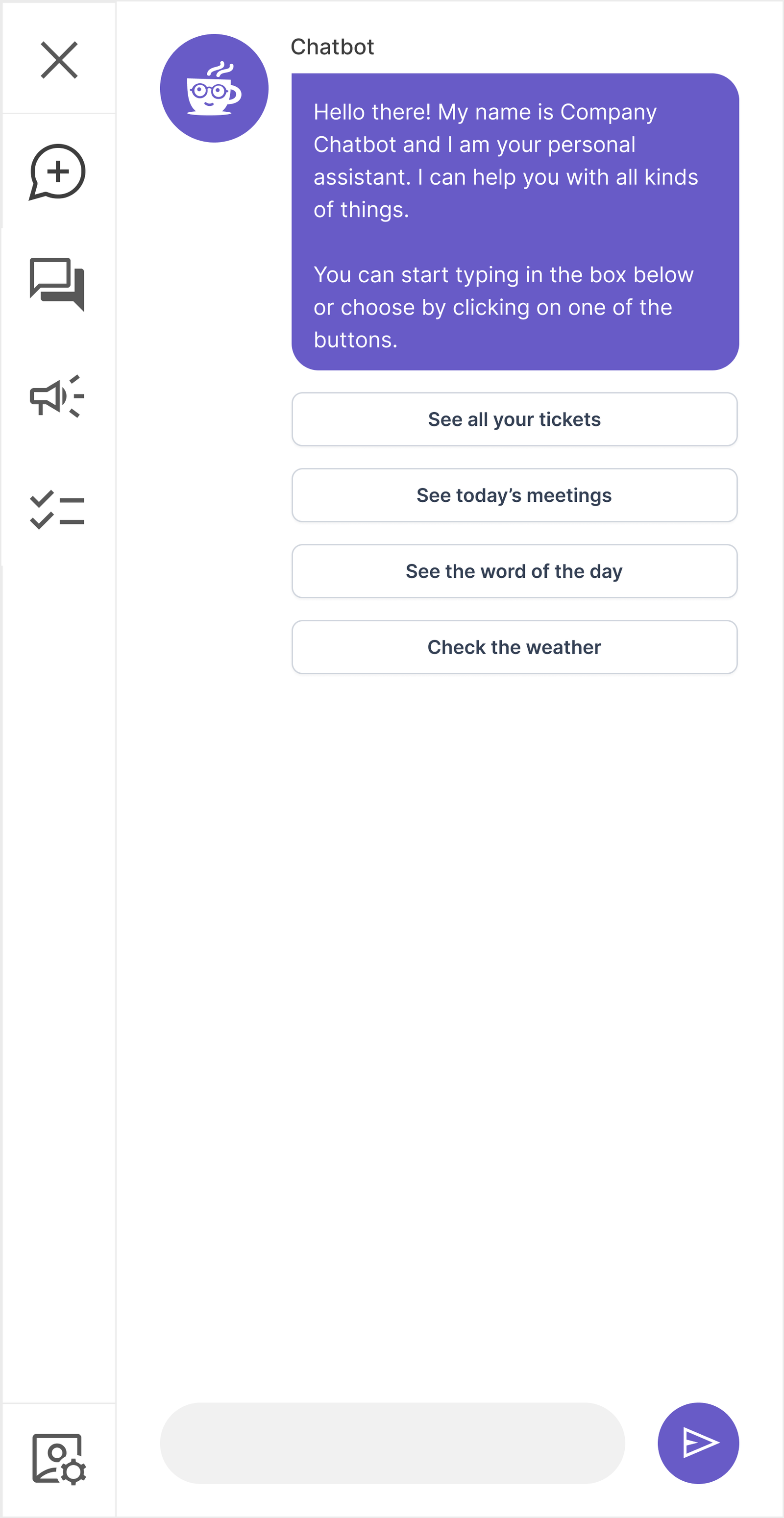The height and width of the screenshot is (1518, 784).
Task: Focus the message text input box
Action: [x=392, y=1443]
